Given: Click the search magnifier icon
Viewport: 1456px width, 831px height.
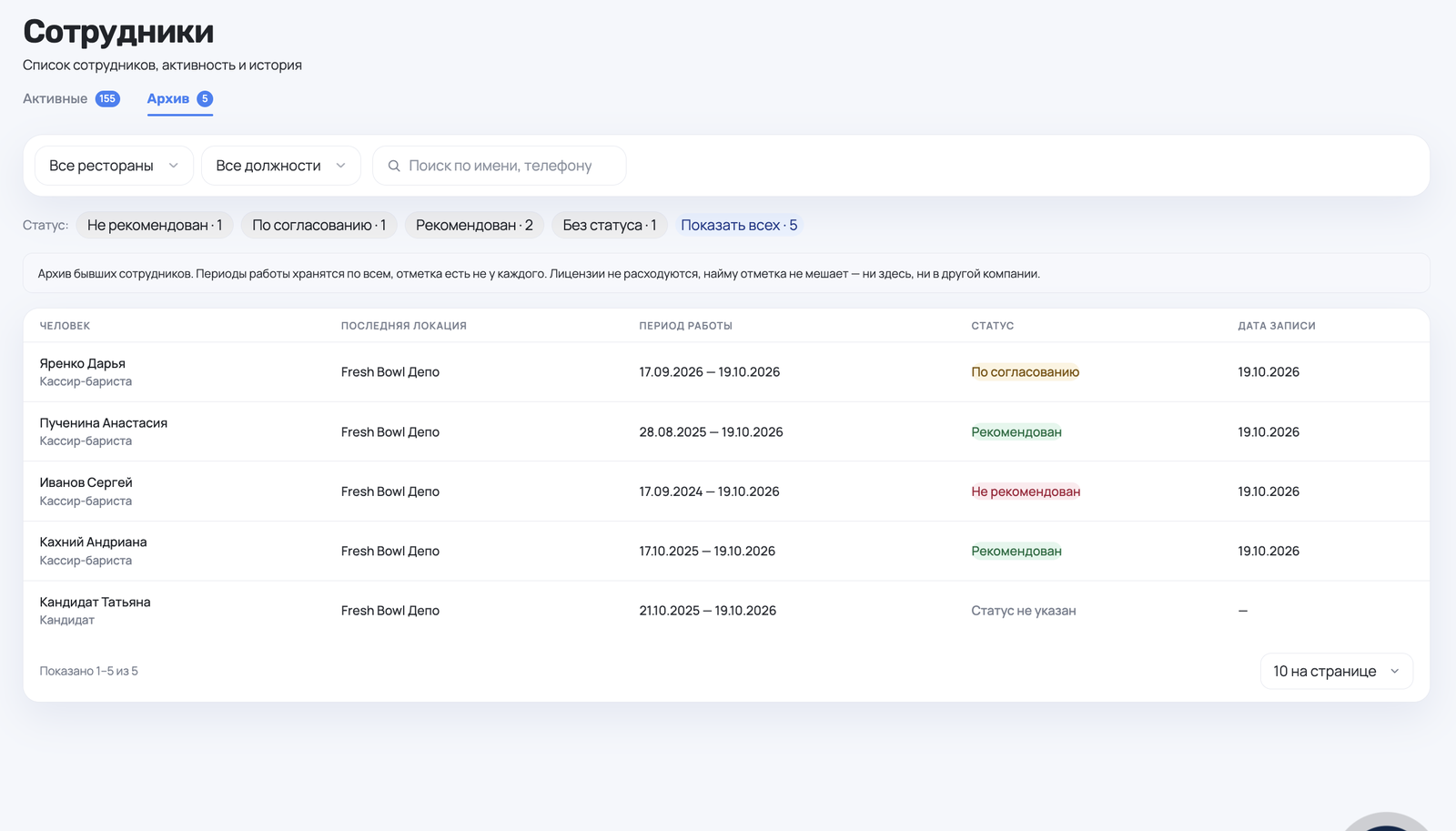Looking at the screenshot, I should 394,166.
